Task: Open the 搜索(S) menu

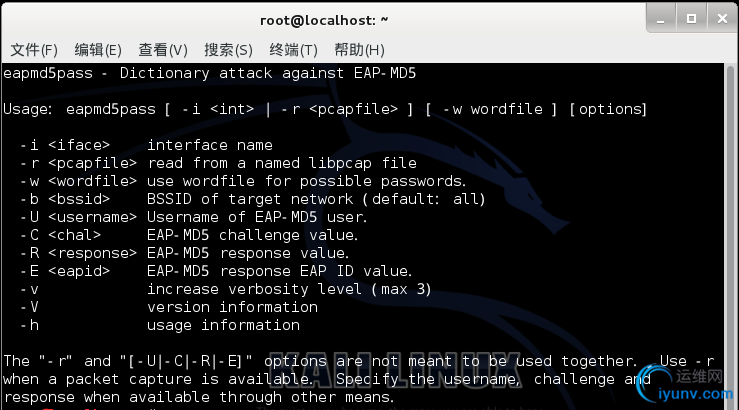Action: (228, 50)
